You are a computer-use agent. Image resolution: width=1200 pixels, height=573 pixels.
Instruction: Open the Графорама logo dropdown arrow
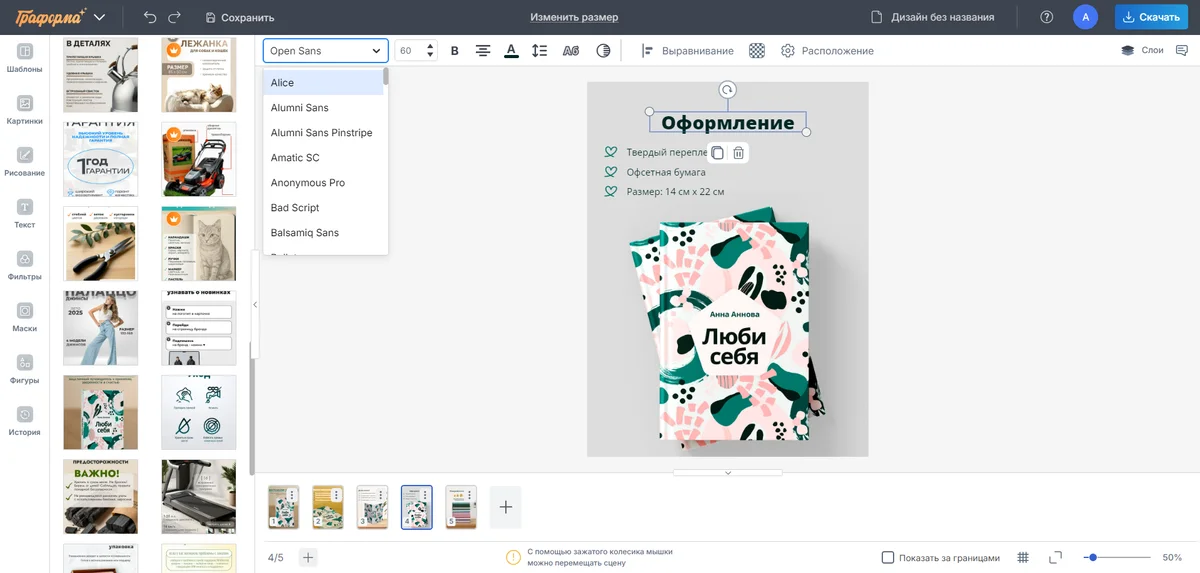99,17
